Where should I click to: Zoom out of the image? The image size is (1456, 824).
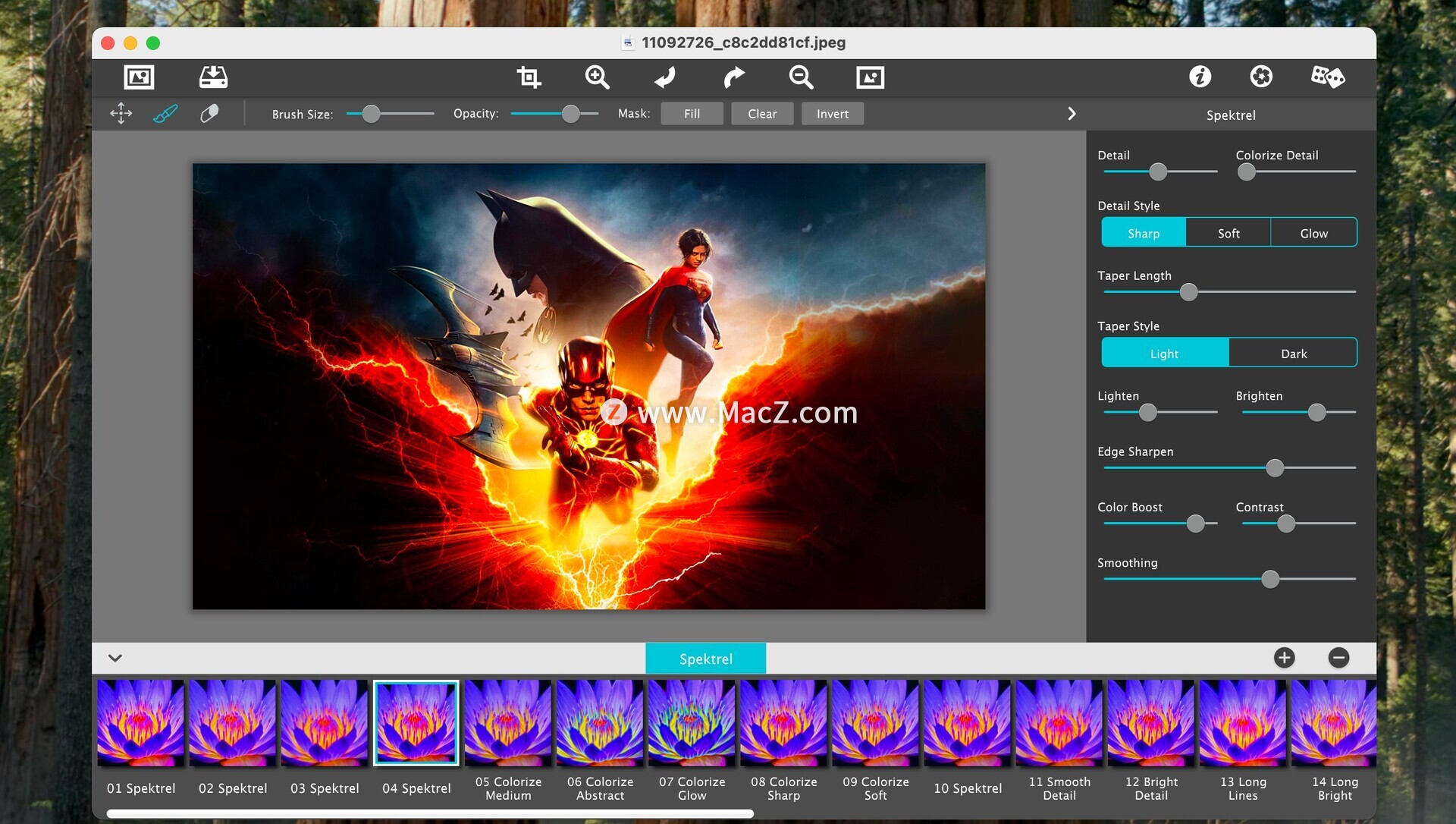click(801, 77)
